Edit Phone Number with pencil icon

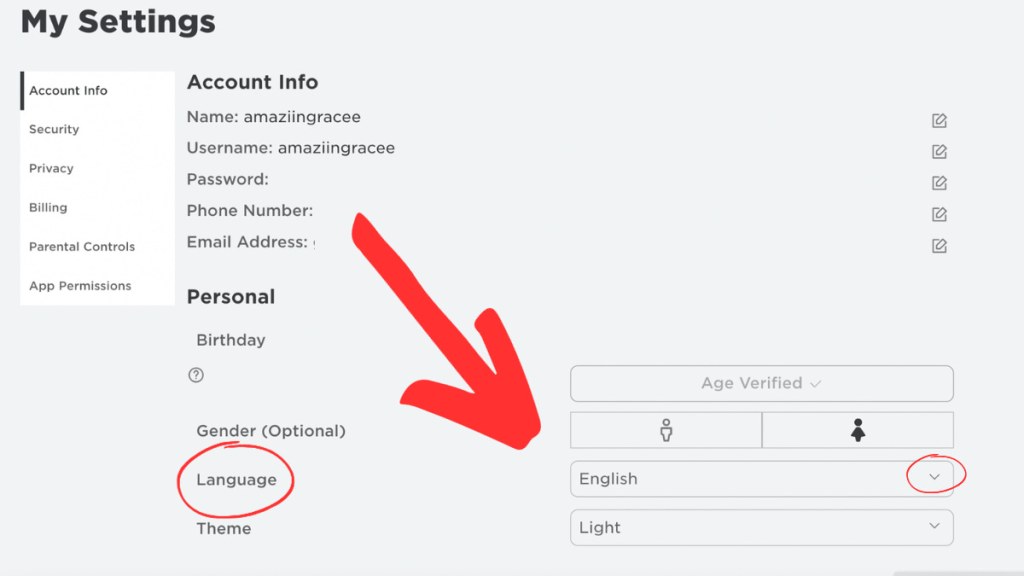(x=939, y=215)
